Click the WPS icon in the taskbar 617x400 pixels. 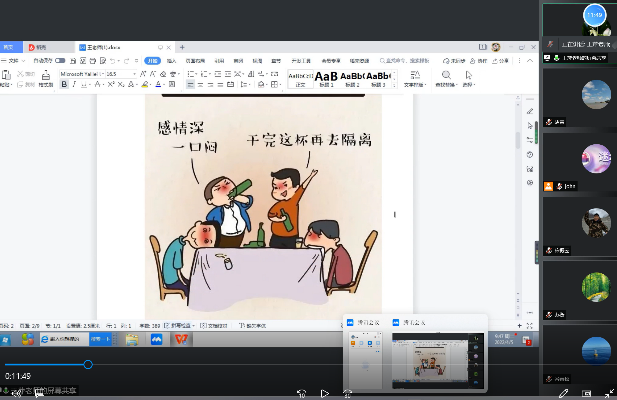pyautogui.click(x=181, y=340)
